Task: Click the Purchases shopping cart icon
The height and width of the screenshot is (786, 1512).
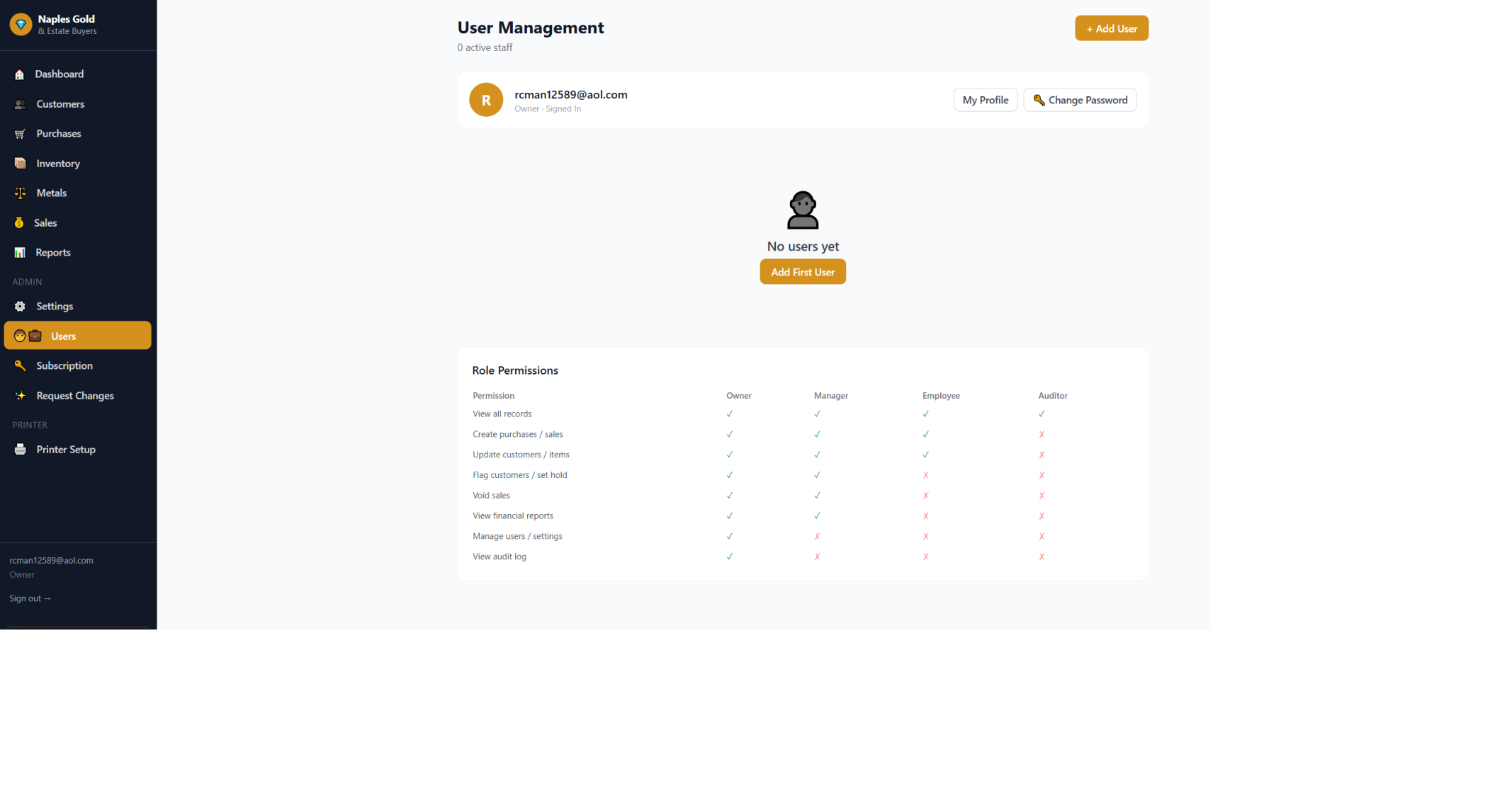Action: (x=20, y=134)
